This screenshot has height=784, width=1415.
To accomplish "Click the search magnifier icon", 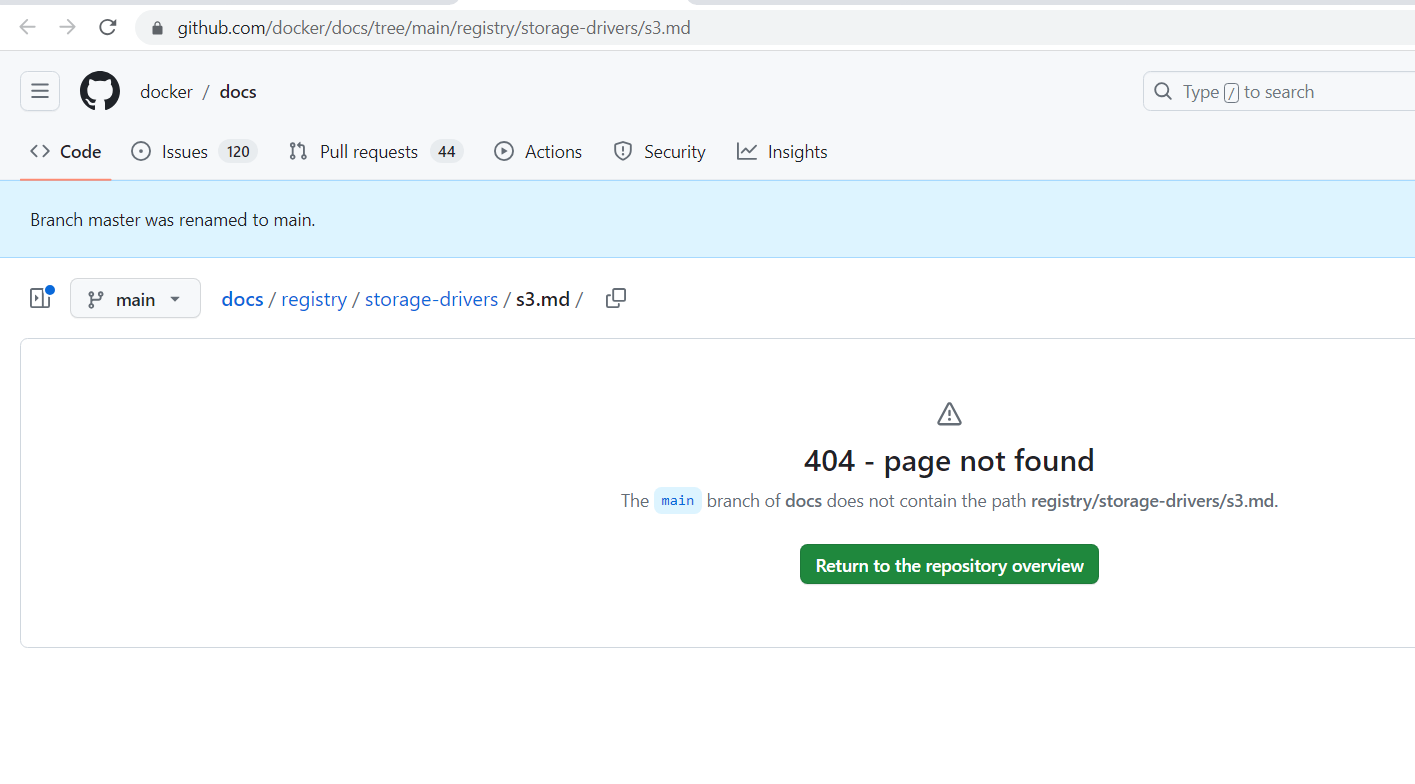I will pos(1162,91).
